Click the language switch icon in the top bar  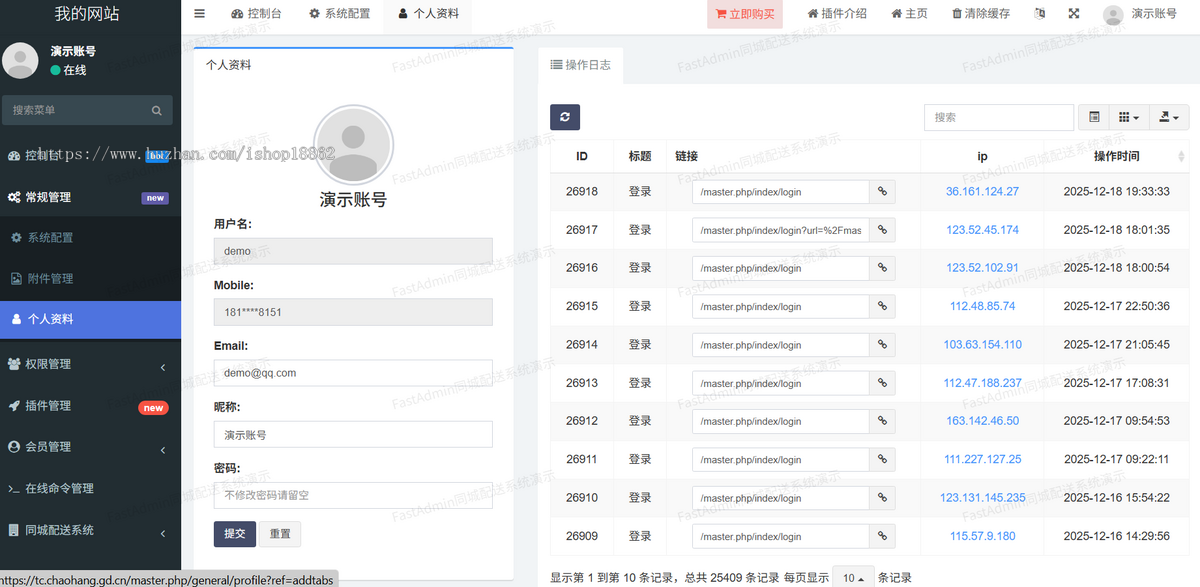[x=1040, y=14]
